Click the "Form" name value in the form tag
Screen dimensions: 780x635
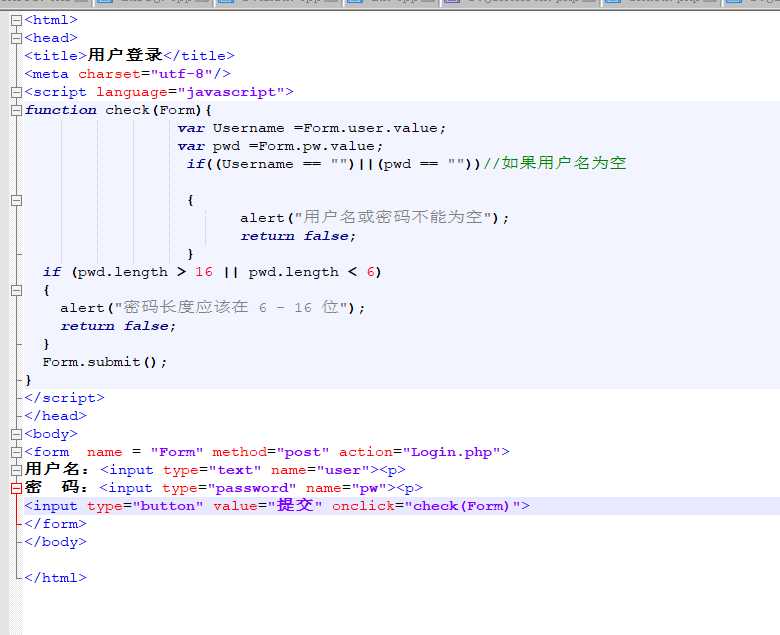pos(177,452)
